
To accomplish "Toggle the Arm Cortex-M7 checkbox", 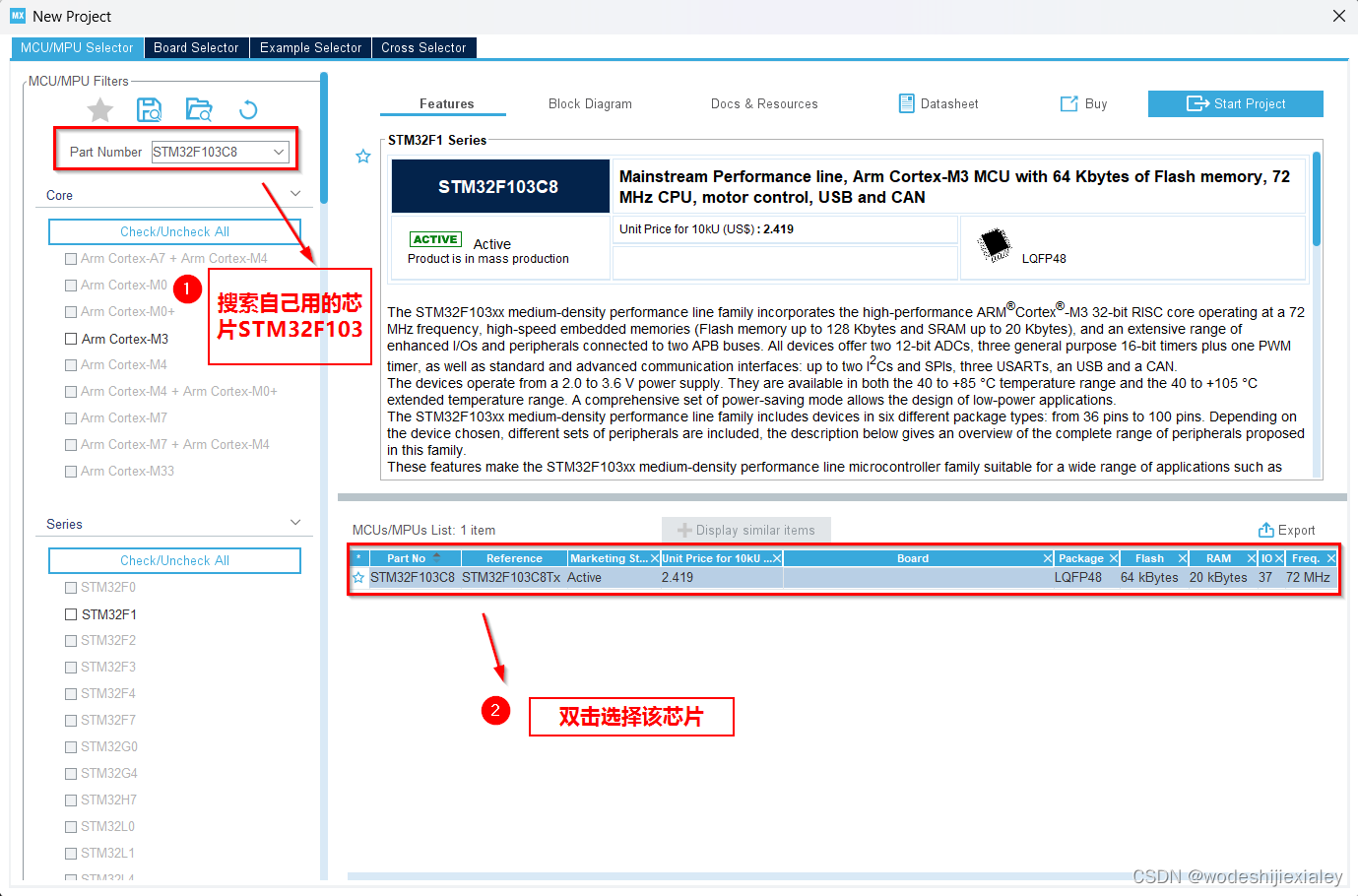I will [71, 418].
